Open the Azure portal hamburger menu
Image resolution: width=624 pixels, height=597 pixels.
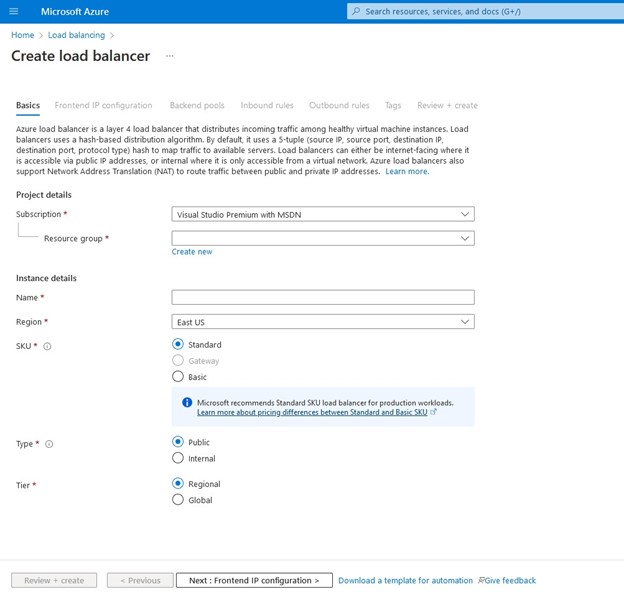(14, 11)
